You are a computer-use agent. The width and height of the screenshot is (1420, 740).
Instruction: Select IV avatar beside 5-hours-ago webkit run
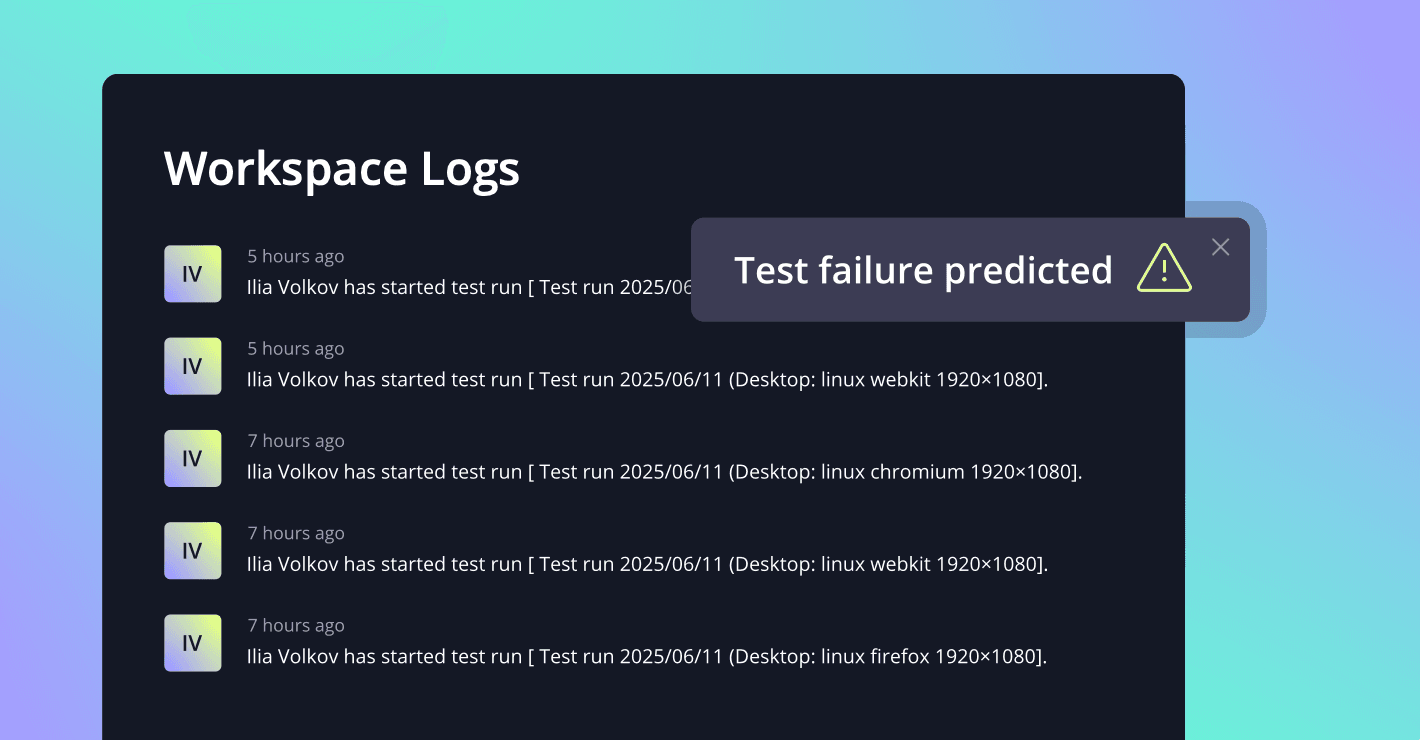tap(193, 366)
